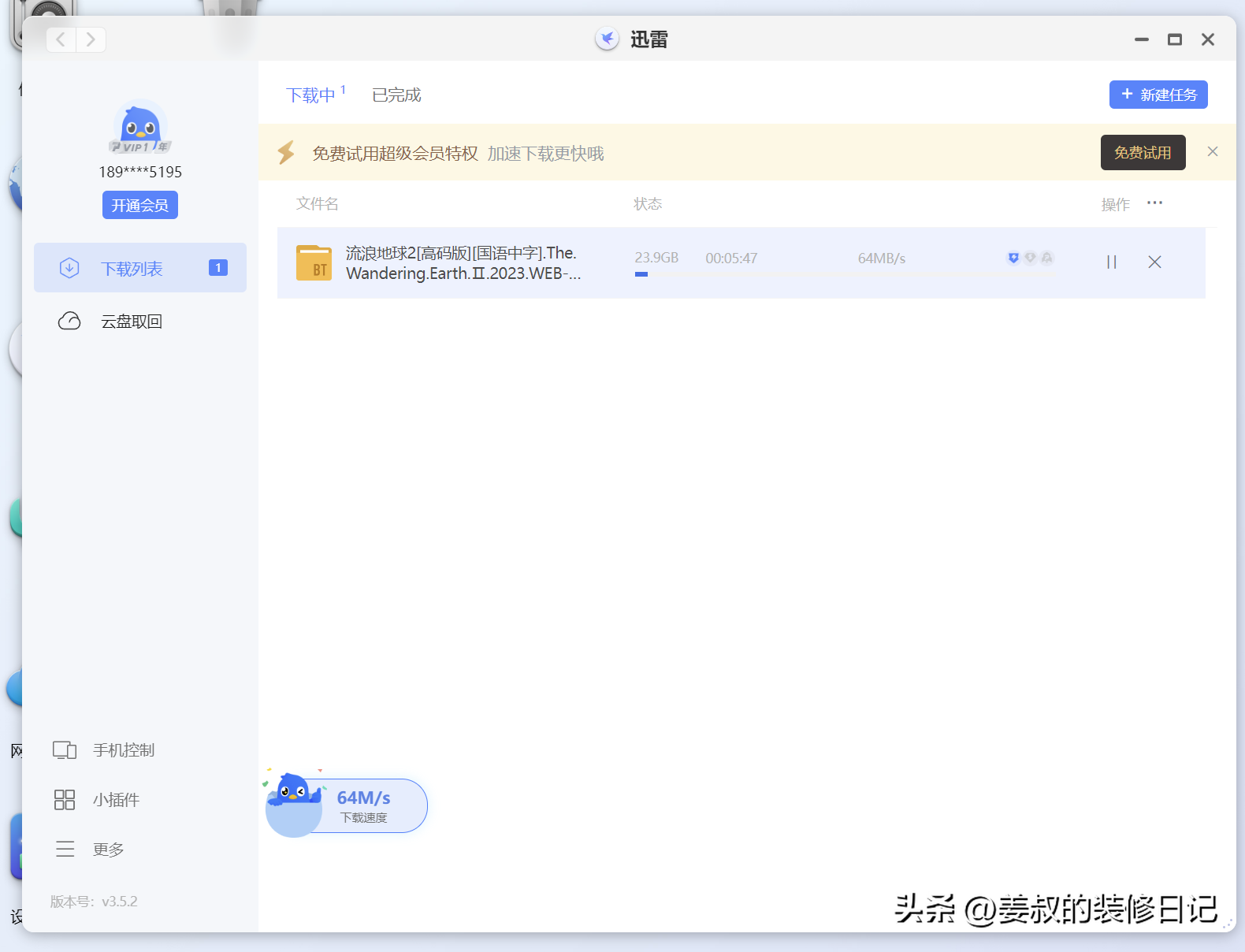Viewport: 1245px width, 952px height.
Task: Pause the Wandering Earth download task
Action: (x=1111, y=262)
